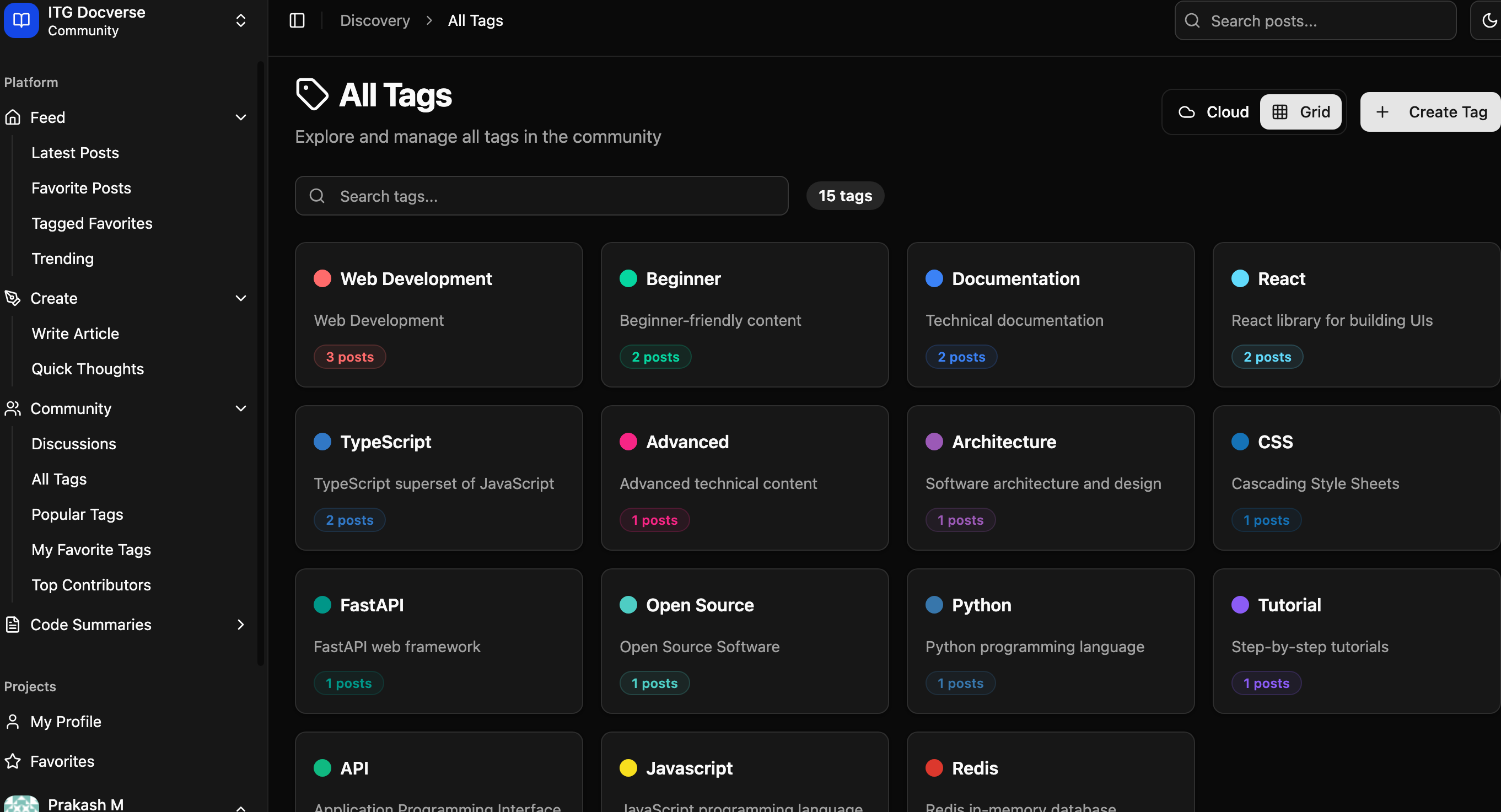Click the My Profile person icon
This screenshot has width=1501, height=812.
(x=13, y=721)
